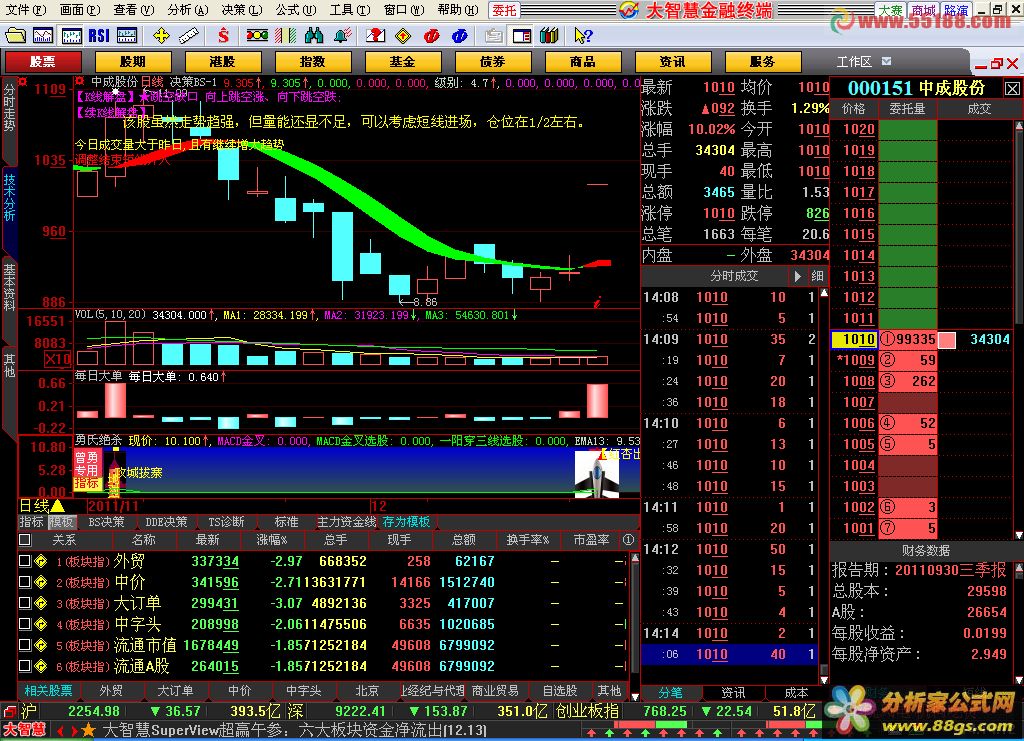Tick the checkbox for row 大订单
Image resolution: width=1024 pixels, height=741 pixels.
[x=24, y=603]
